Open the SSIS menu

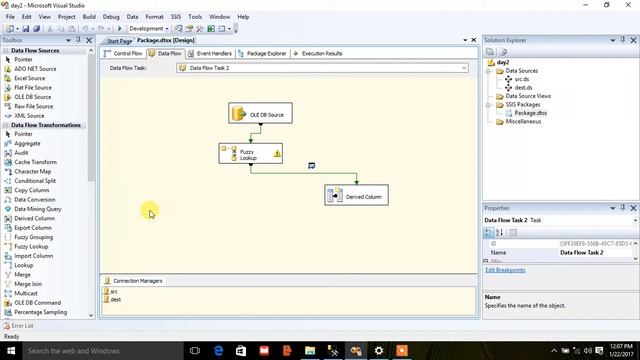[176, 17]
